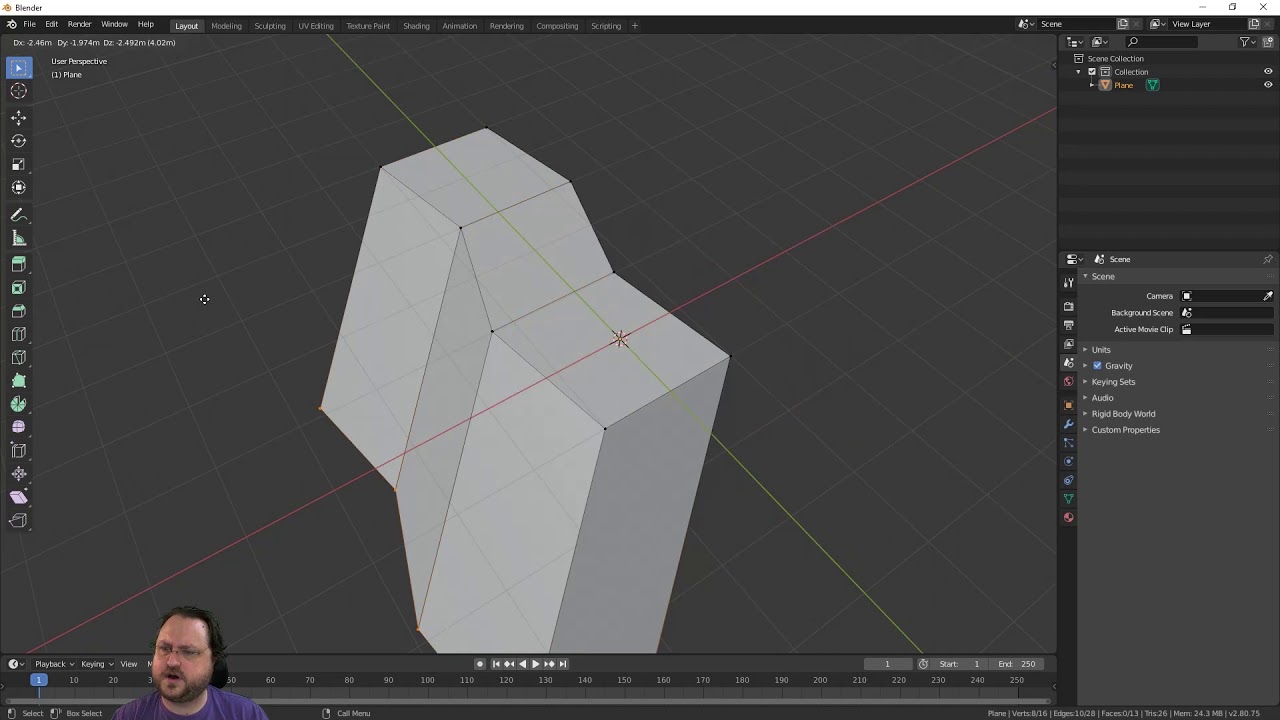
Task: Hide Collection with its eye icon
Action: pos(1268,72)
